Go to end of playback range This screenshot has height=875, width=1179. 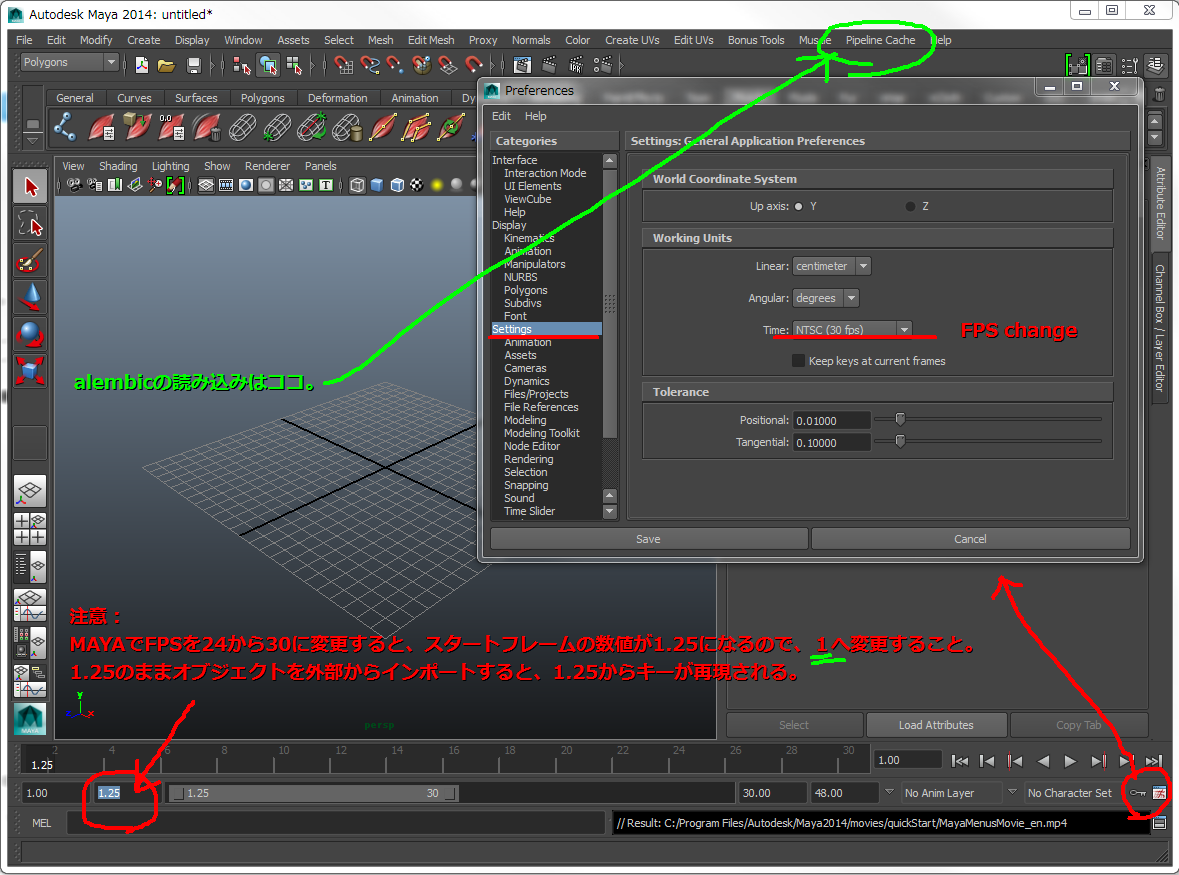1154,761
